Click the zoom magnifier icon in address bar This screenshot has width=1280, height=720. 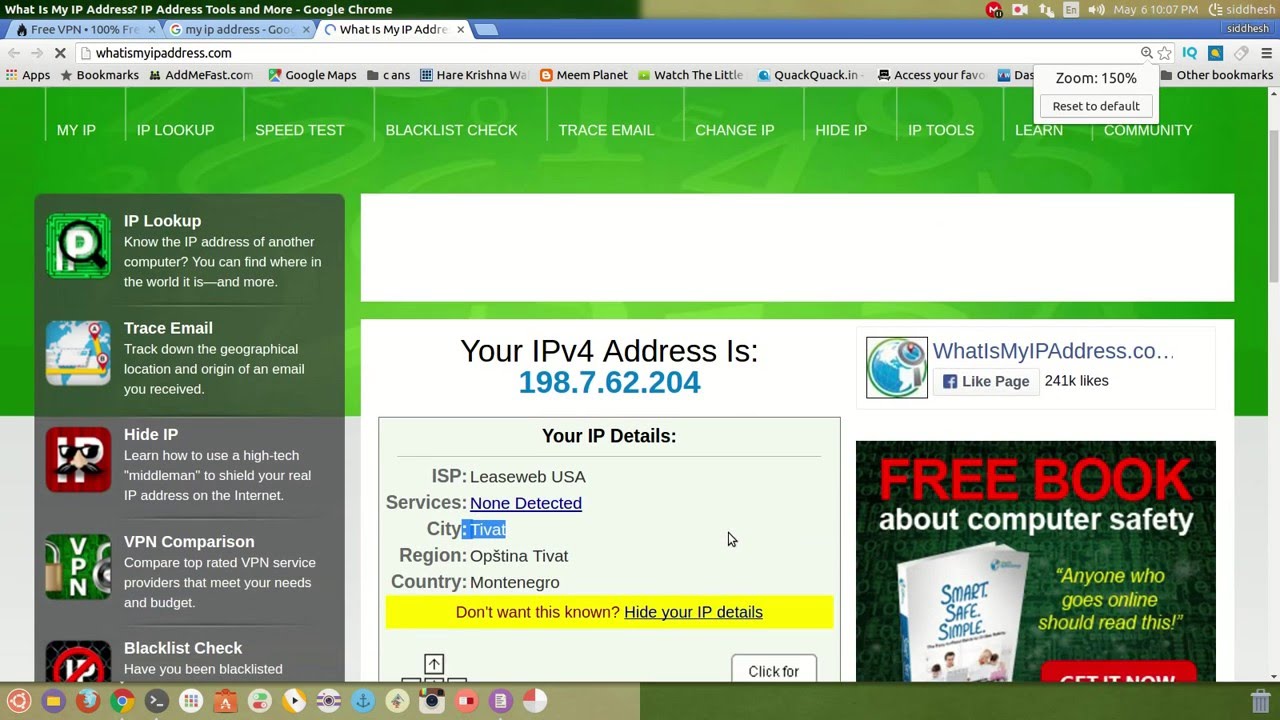point(1147,53)
